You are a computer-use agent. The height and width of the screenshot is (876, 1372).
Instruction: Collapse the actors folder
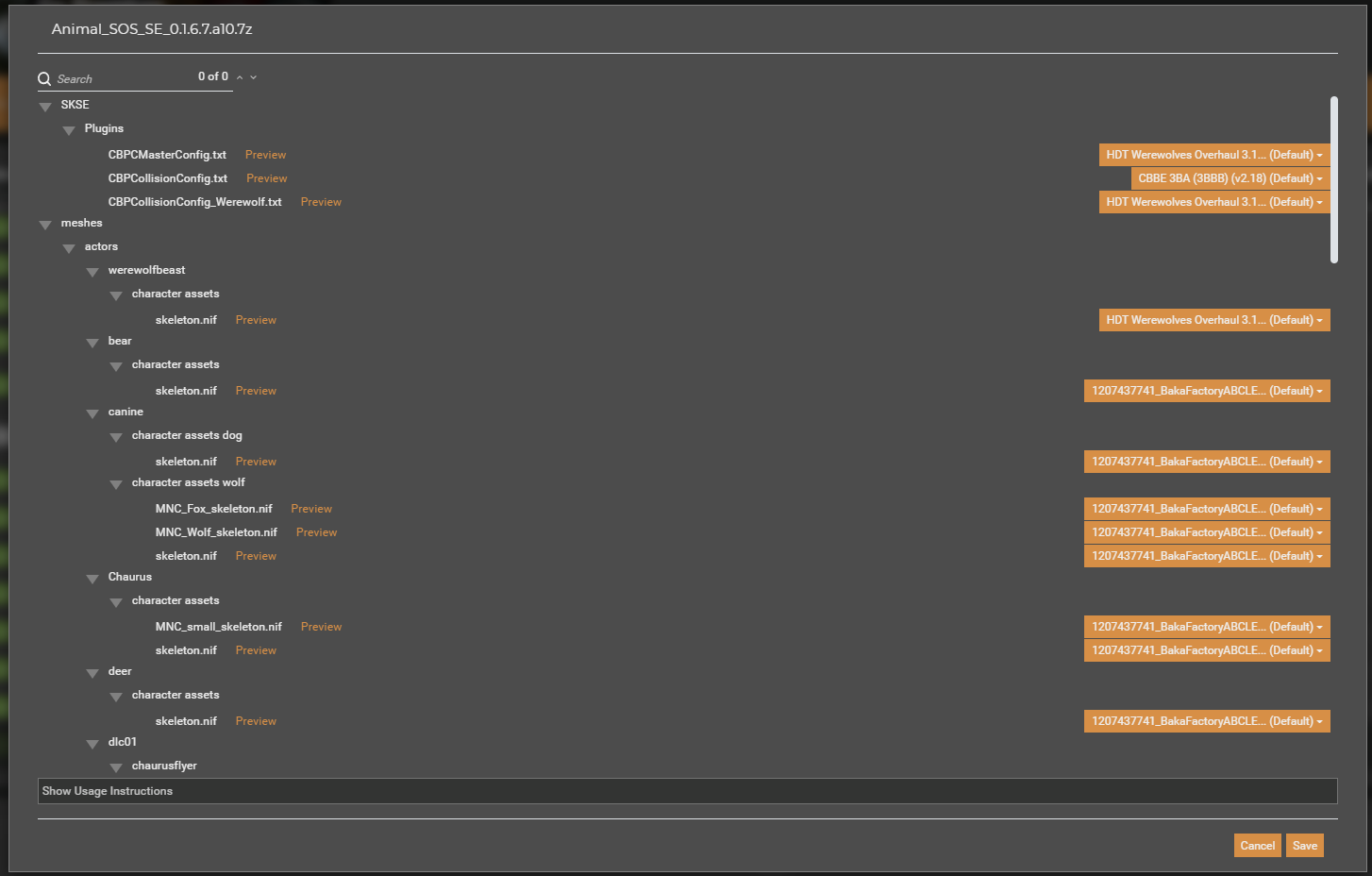tap(69, 248)
